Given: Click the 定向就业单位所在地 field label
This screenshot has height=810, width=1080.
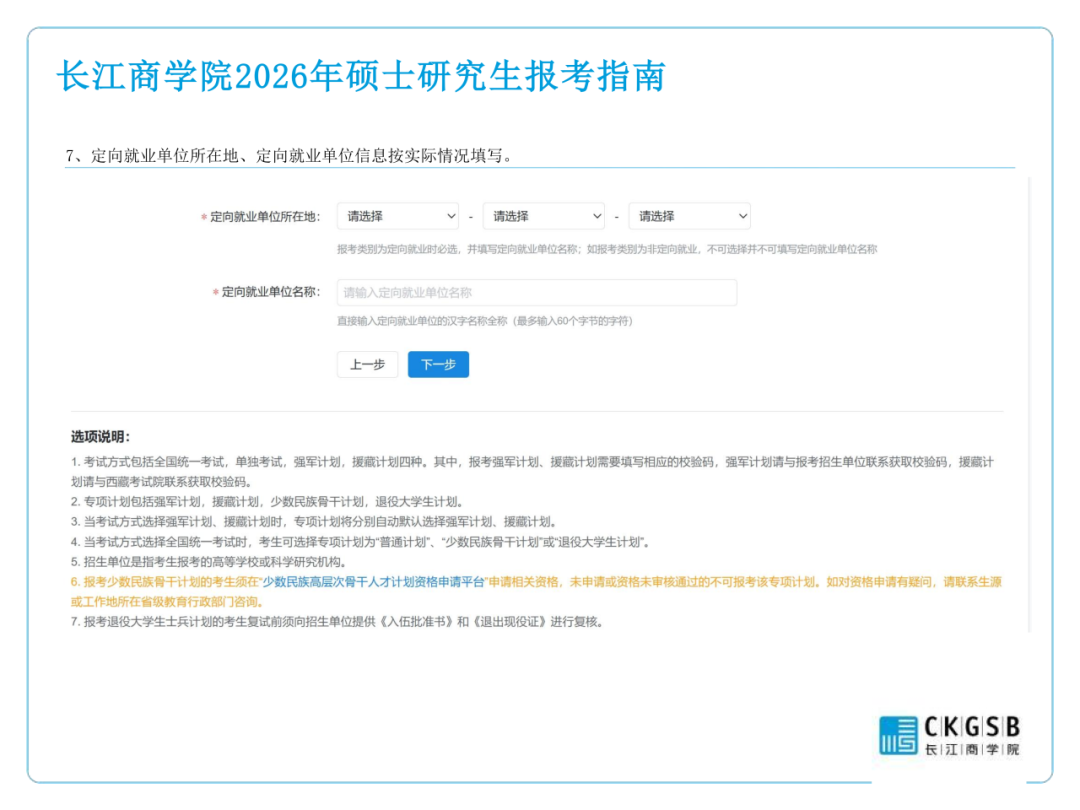Looking at the screenshot, I should (x=263, y=217).
